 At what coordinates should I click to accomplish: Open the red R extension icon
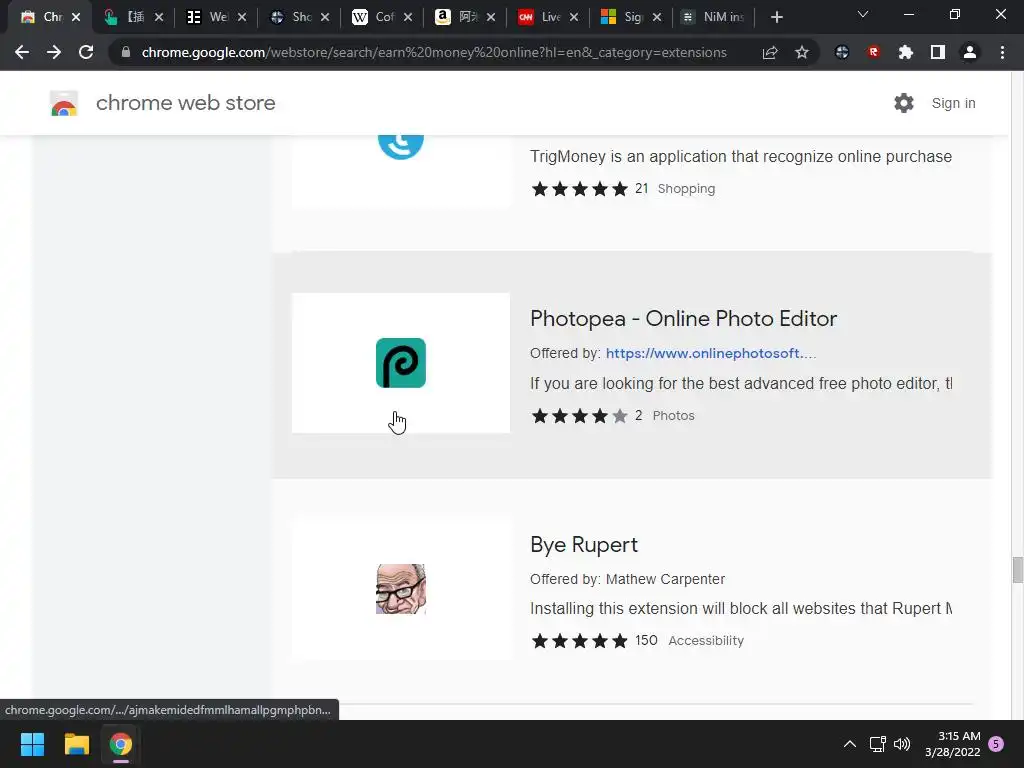(x=874, y=52)
